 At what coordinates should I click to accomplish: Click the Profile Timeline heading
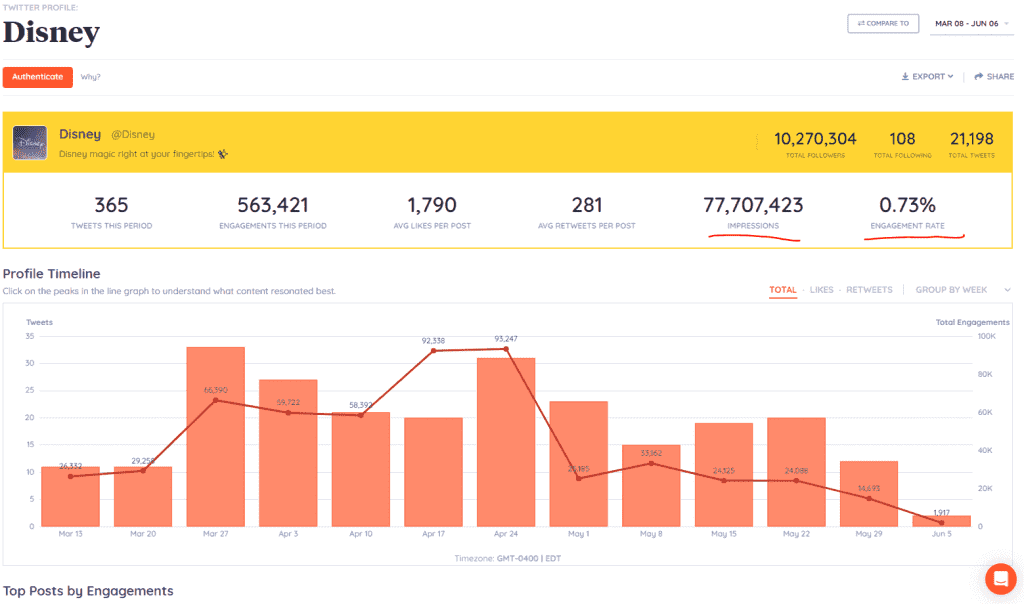coord(52,274)
